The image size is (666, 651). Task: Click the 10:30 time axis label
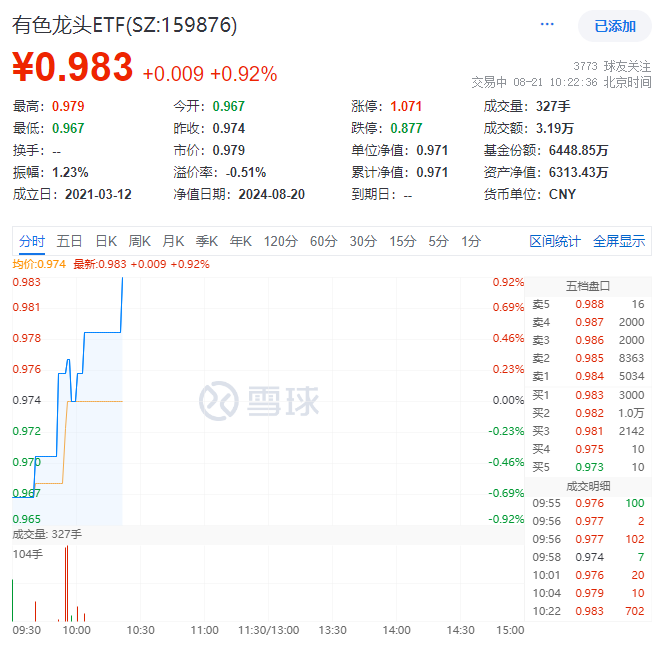click(x=141, y=631)
